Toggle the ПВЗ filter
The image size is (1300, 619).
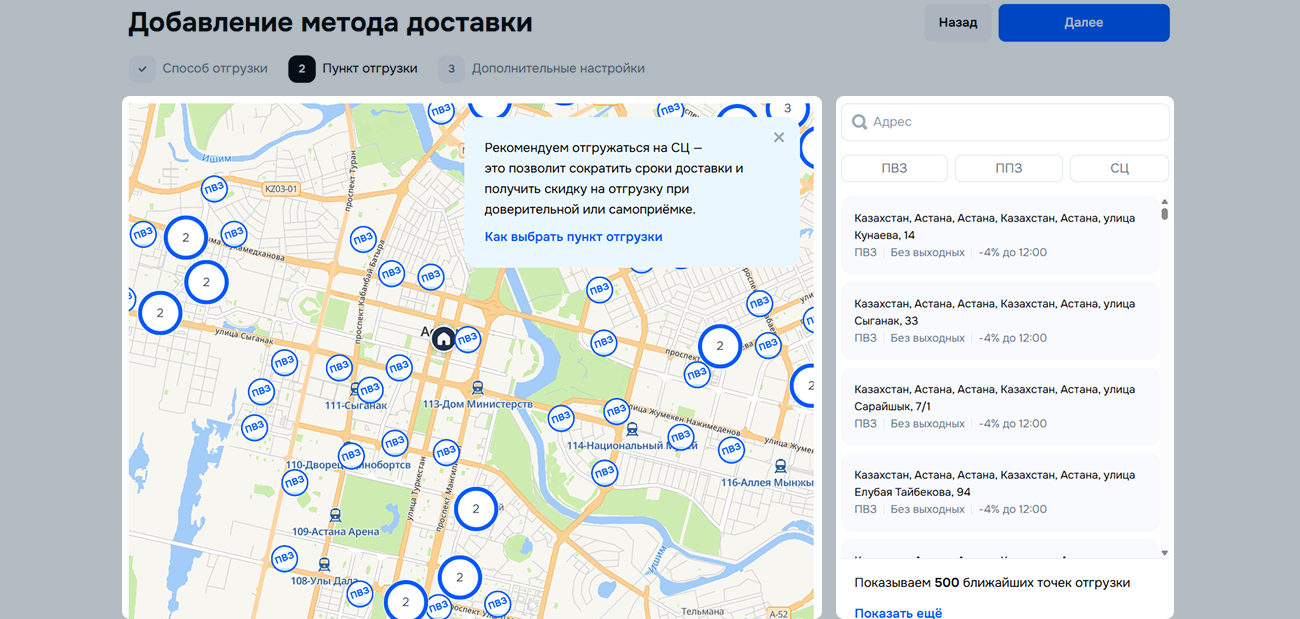point(894,168)
